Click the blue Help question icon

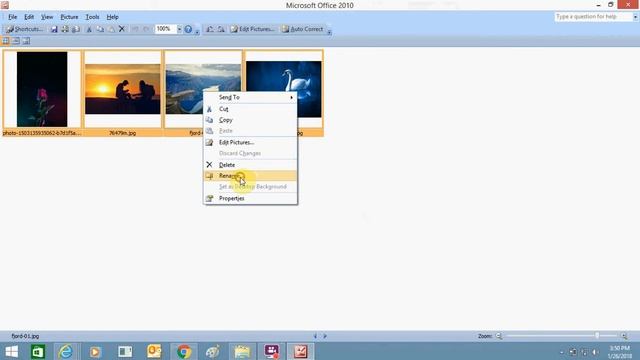pyautogui.click(x=188, y=29)
